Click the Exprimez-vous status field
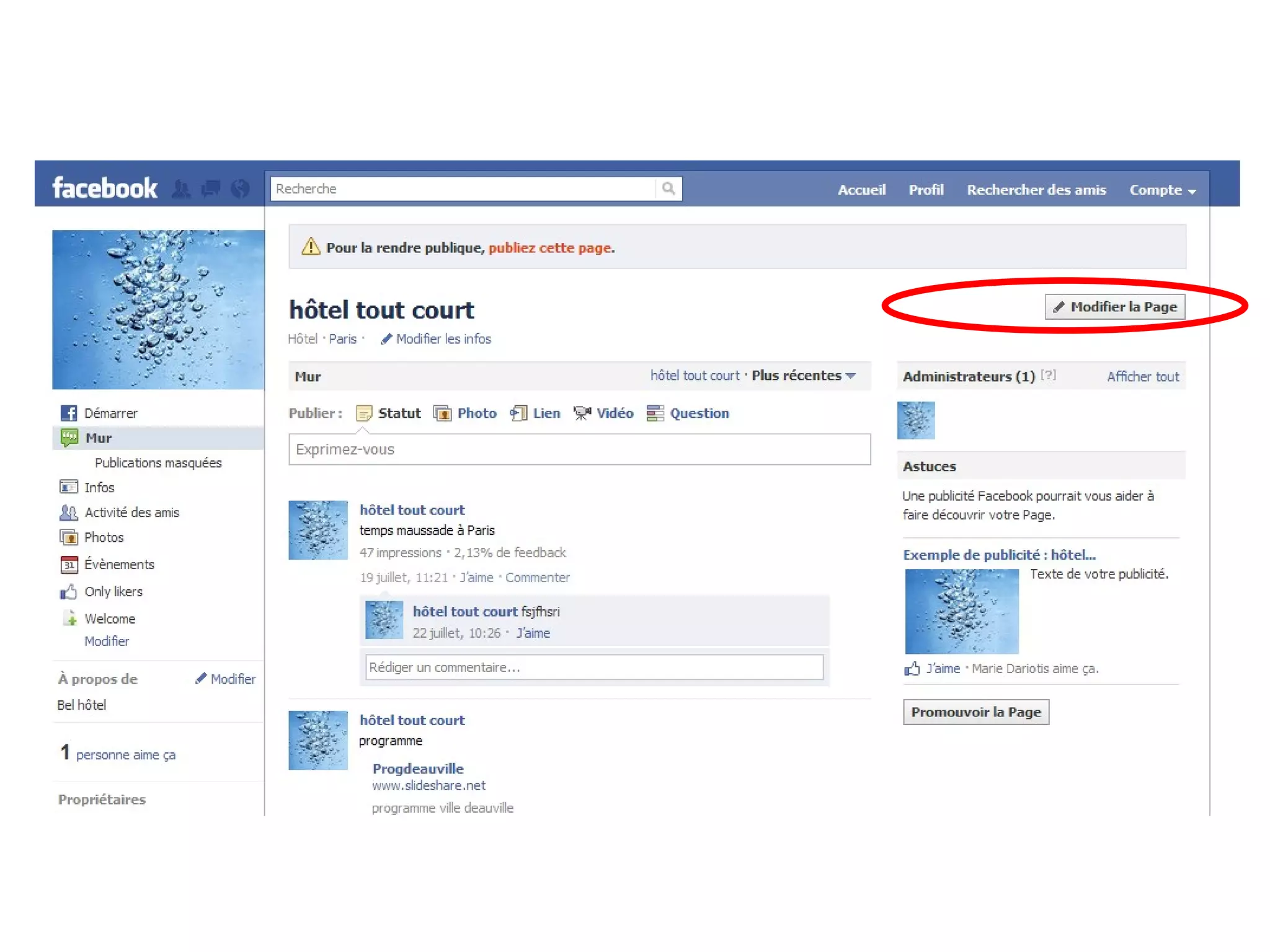Viewport: 1270px width, 952px height. pos(579,449)
